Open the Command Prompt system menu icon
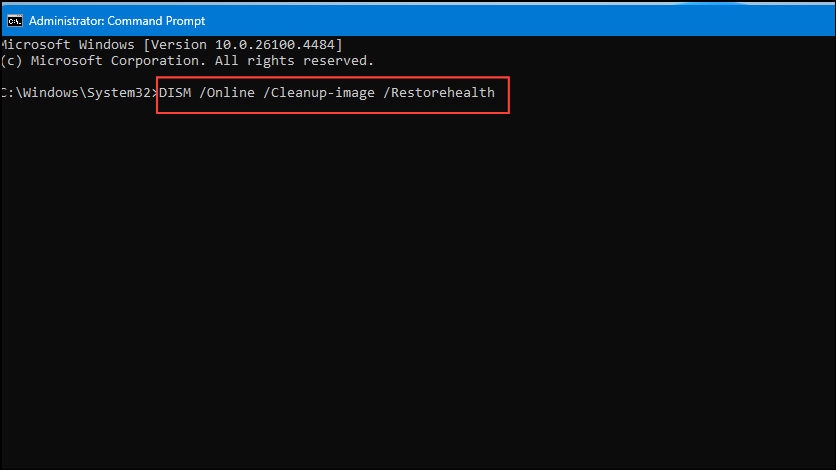836x470 pixels. click(x=15, y=21)
